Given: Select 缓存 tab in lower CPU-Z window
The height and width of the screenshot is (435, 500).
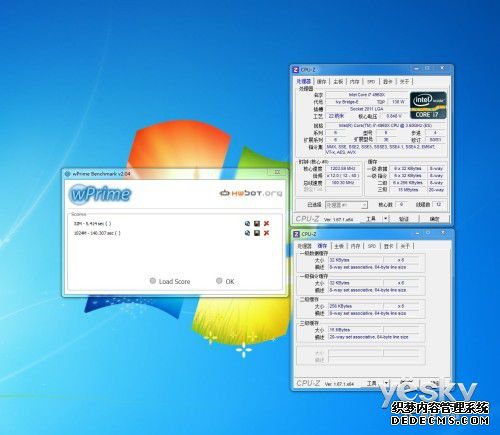Looking at the screenshot, I should 322,246.
